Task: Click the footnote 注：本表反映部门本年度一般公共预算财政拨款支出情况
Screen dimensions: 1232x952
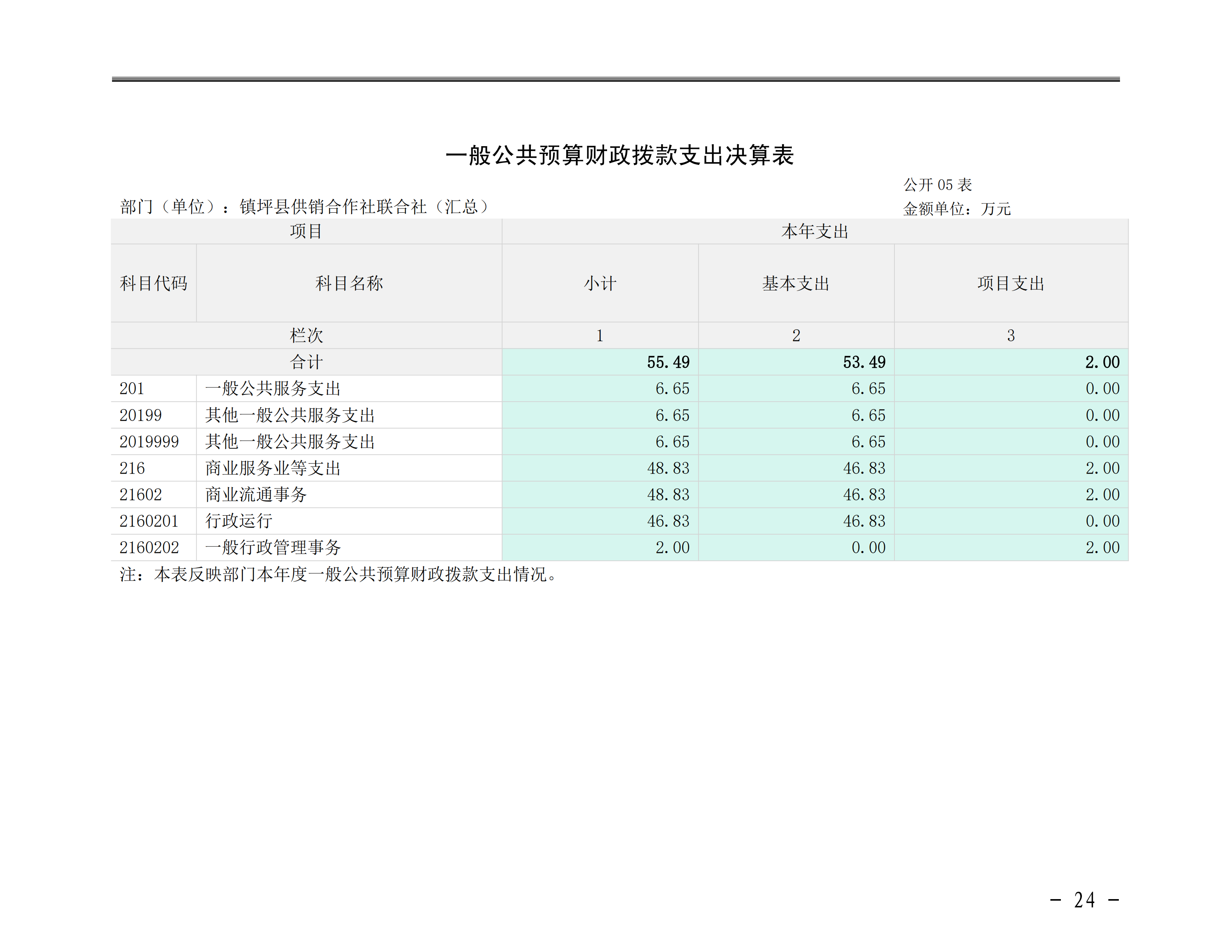Action: coord(338,574)
